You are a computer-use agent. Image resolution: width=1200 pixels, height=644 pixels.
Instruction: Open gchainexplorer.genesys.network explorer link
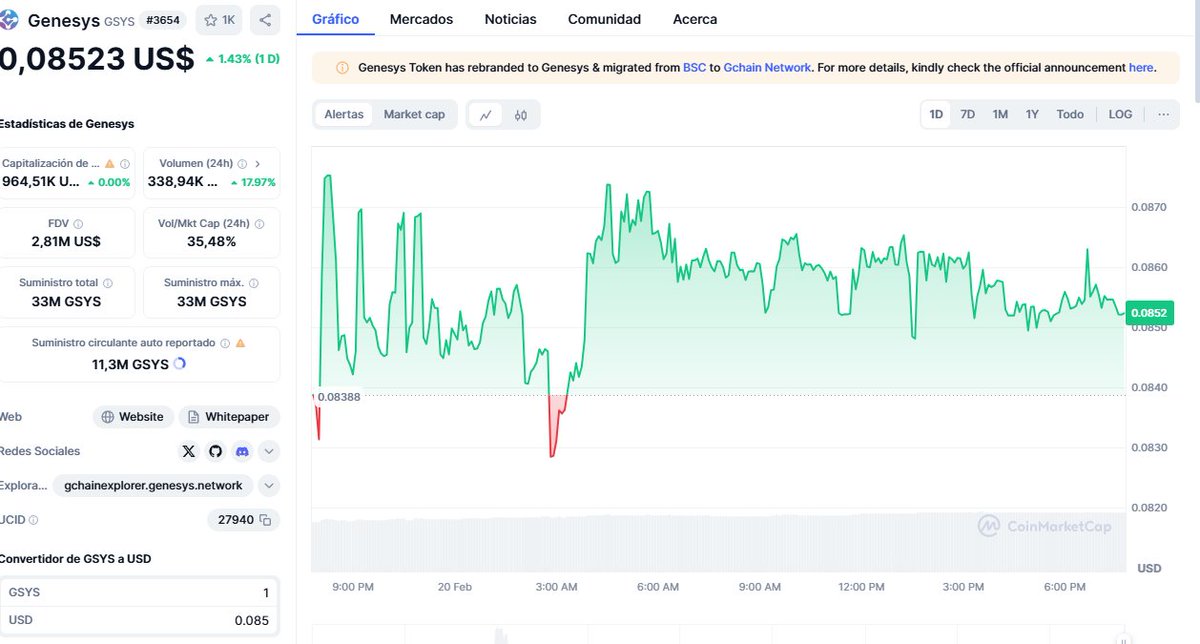pos(153,486)
